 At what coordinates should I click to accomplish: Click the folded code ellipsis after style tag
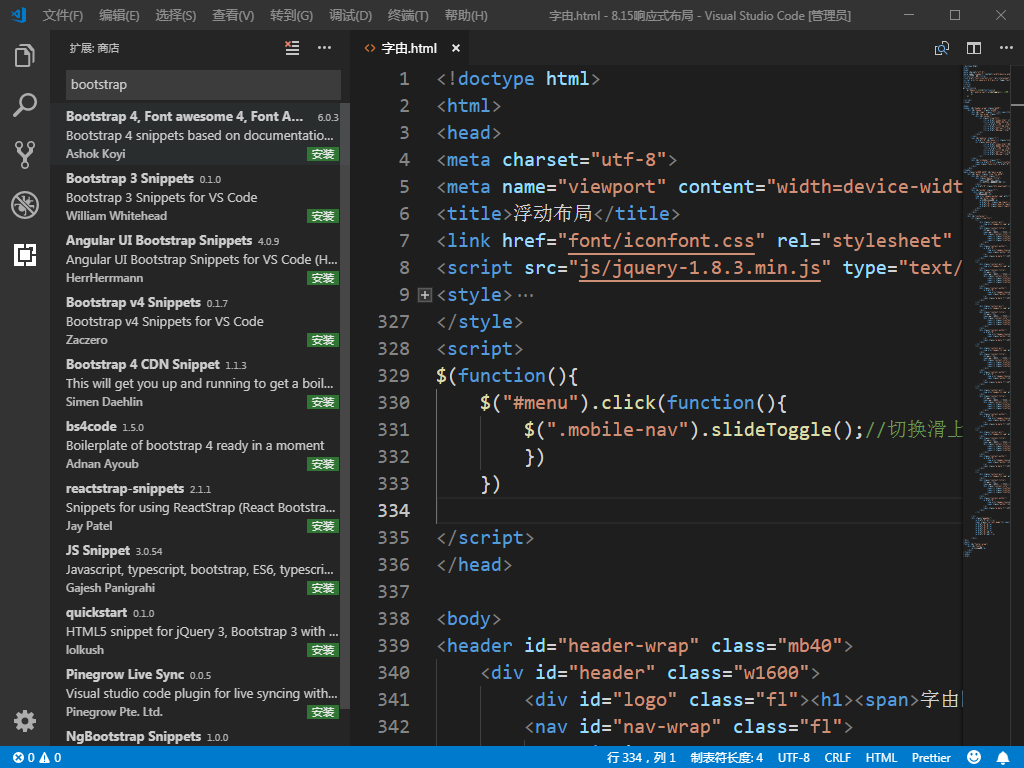[526, 295]
